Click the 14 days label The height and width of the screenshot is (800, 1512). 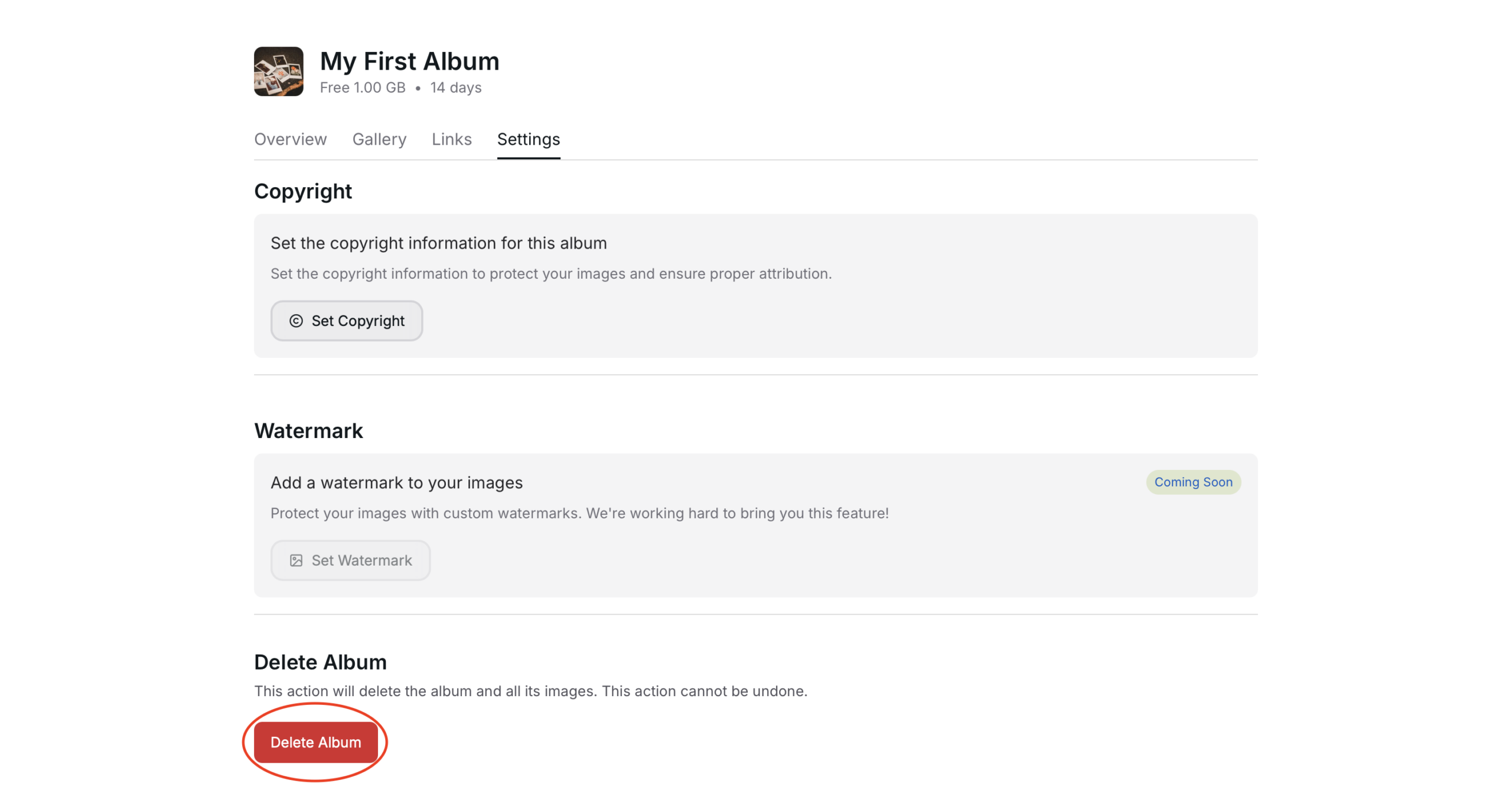pos(455,87)
